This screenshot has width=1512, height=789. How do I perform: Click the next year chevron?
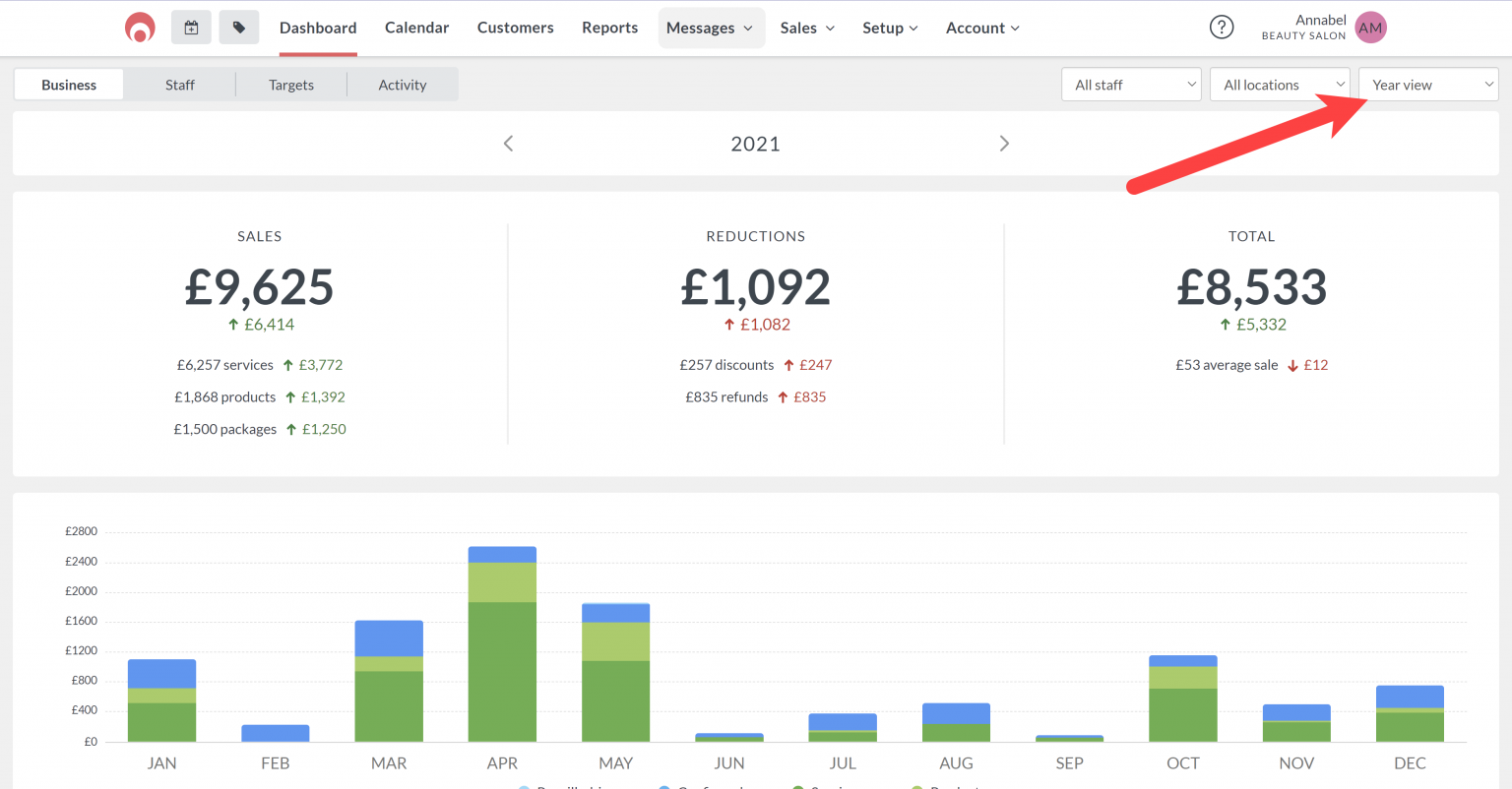click(x=1004, y=143)
